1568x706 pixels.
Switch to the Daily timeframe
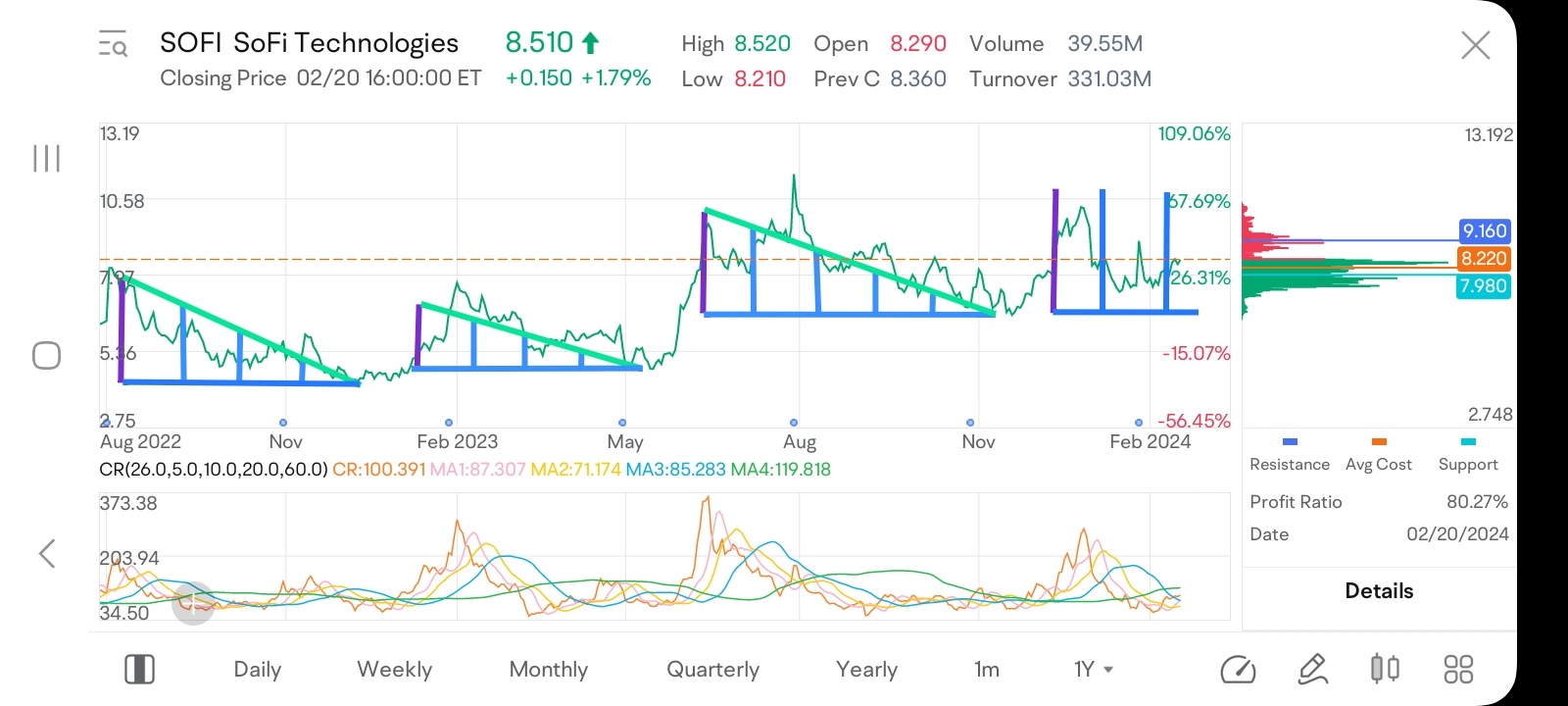[x=258, y=670]
